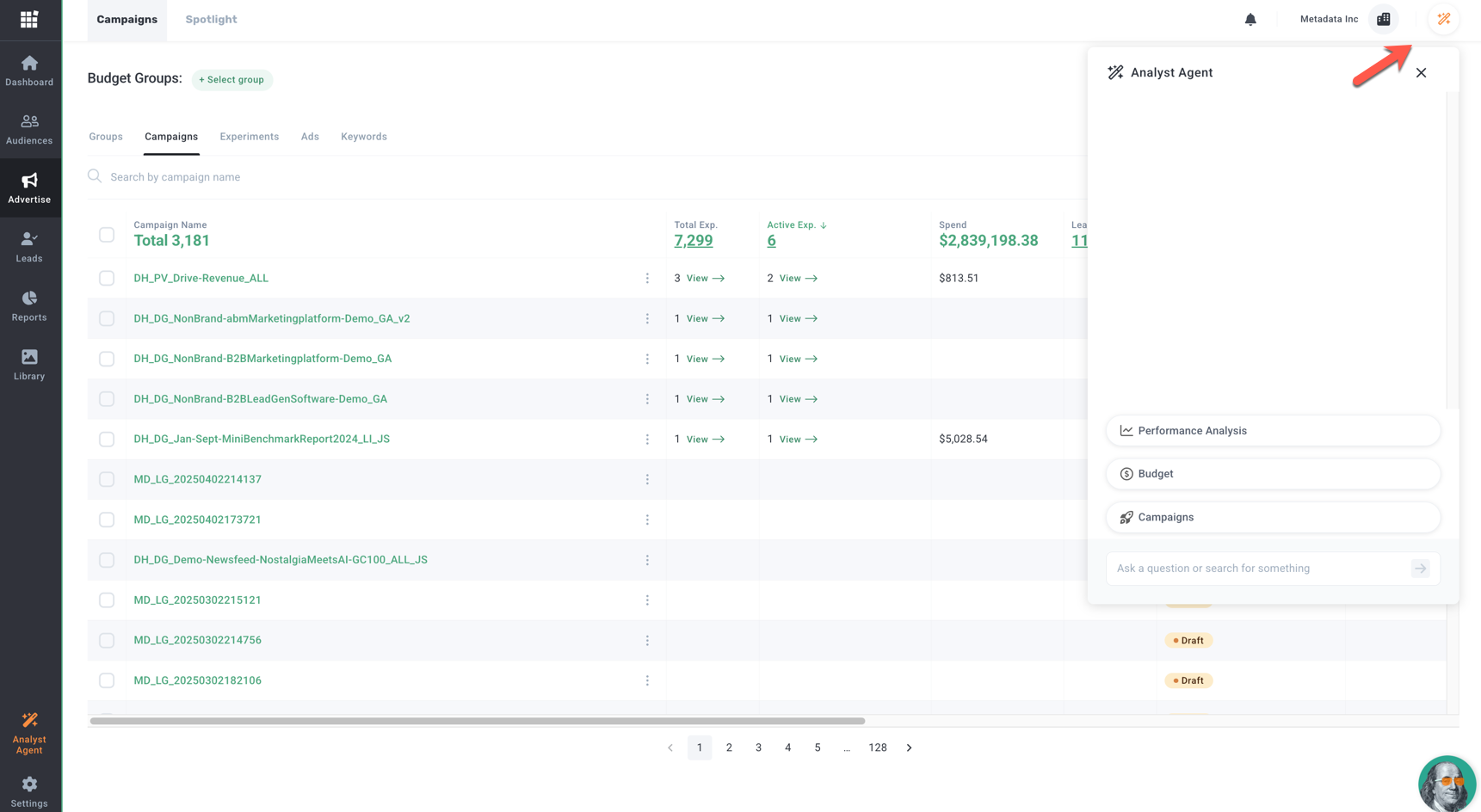Select checkbox for MD_LG_20250402214137 campaign
This screenshot has width=1481, height=812.
point(107,479)
